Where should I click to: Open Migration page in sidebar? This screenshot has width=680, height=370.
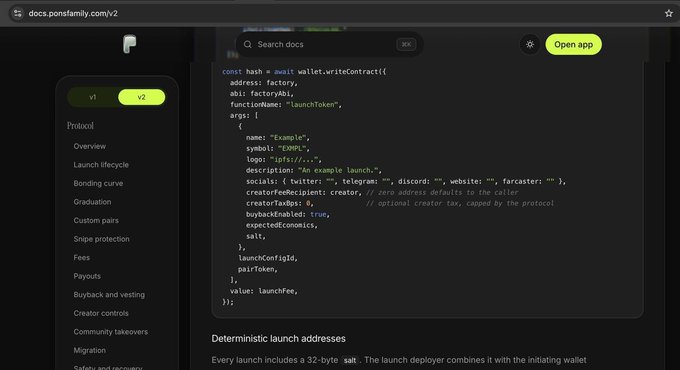(x=89, y=350)
